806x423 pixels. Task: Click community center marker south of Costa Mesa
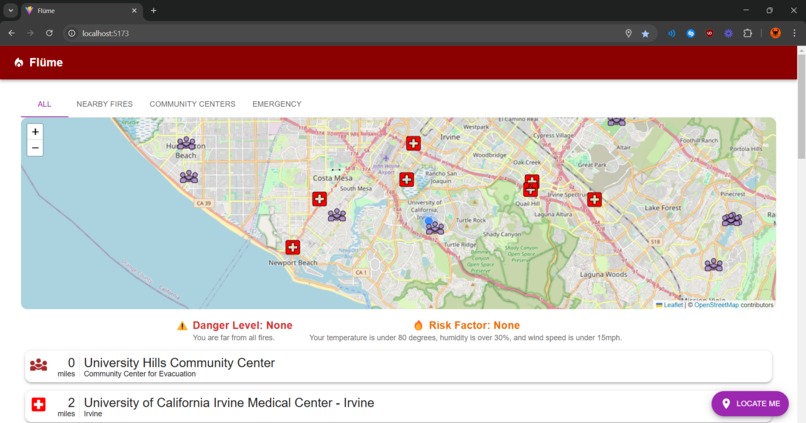tap(337, 214)
